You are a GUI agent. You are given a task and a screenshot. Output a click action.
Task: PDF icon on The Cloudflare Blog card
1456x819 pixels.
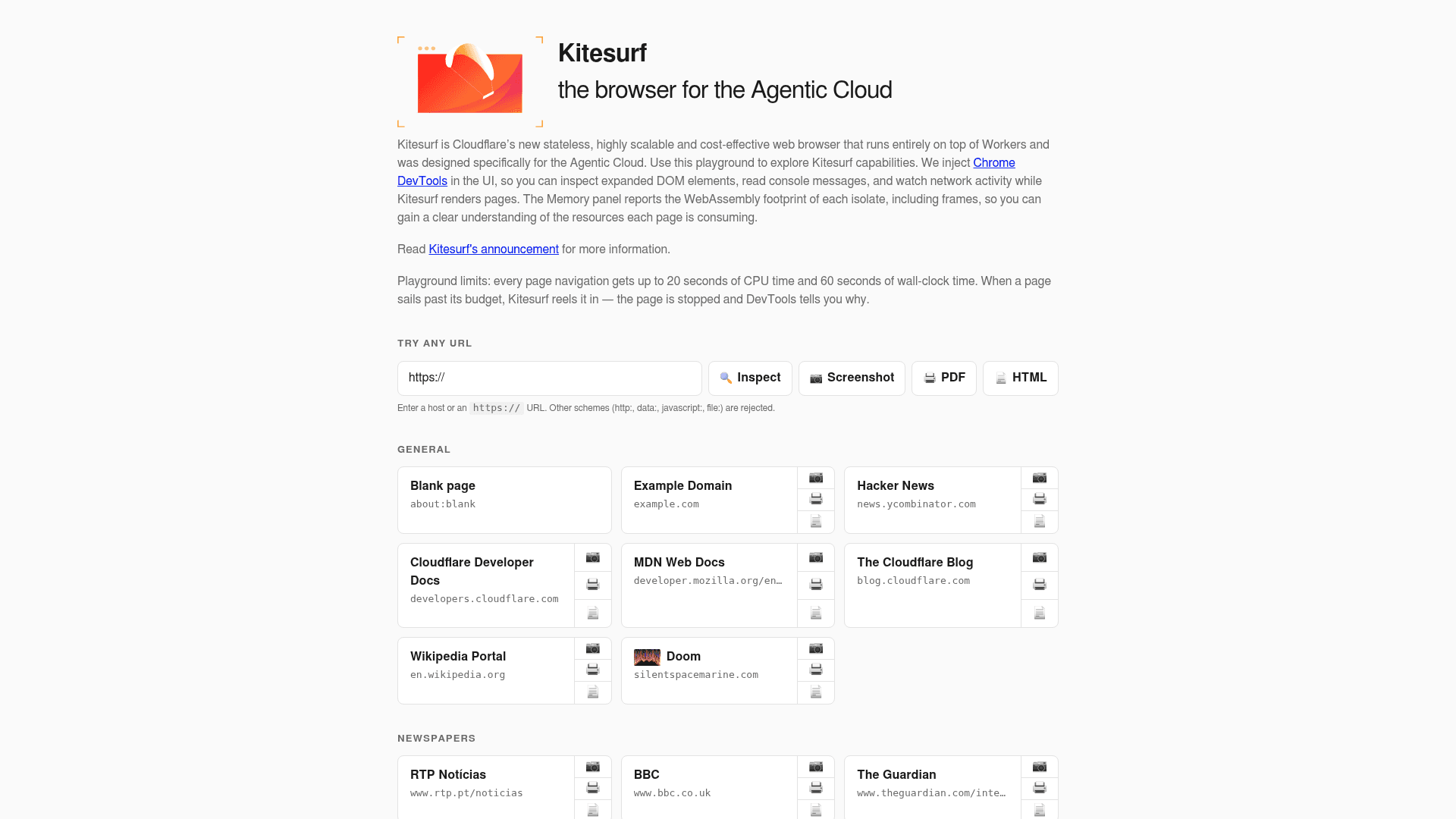(x=1040, y=585)
